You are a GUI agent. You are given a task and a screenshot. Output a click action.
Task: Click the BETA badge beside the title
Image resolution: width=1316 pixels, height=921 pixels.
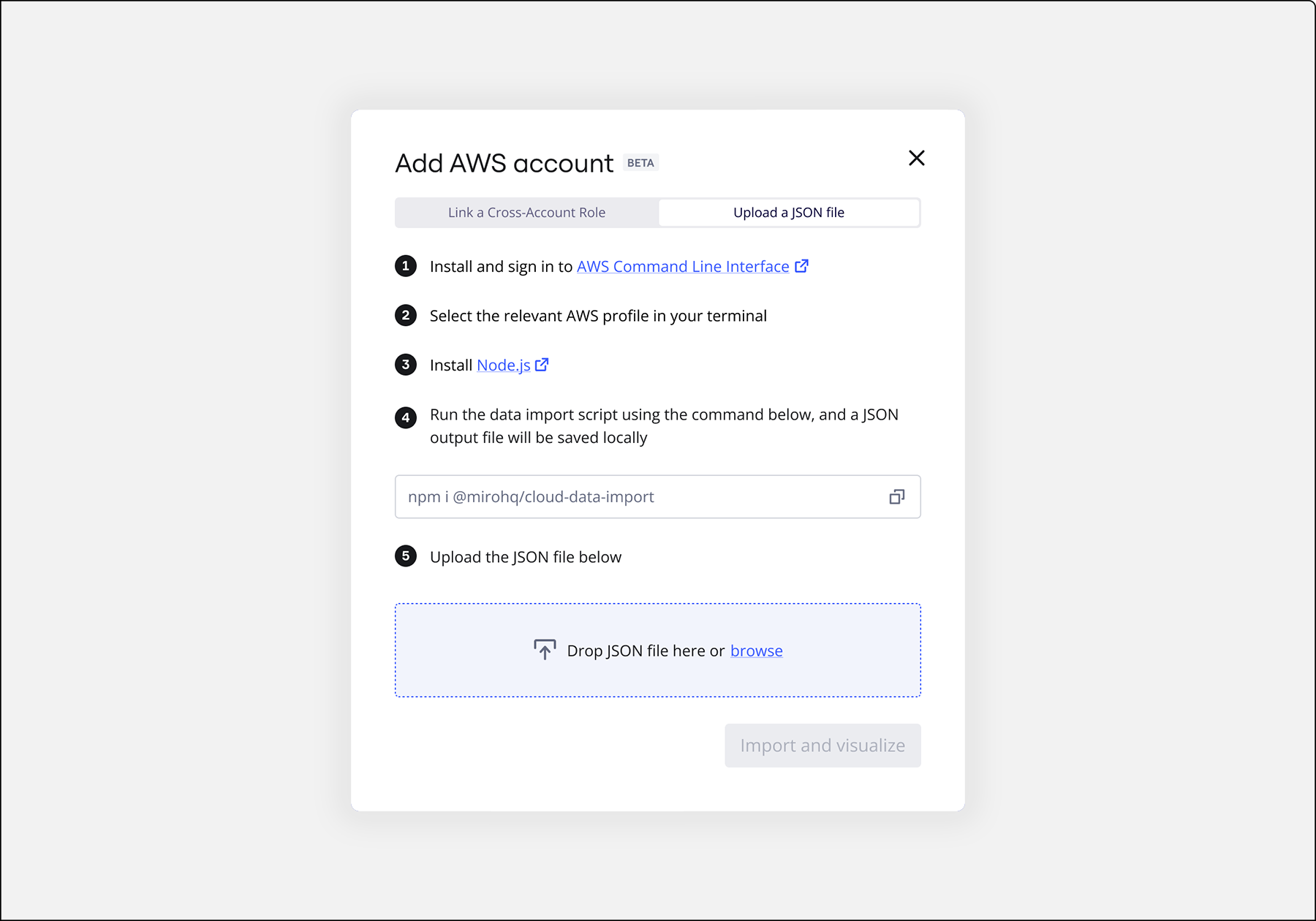[x=640, y=163]
